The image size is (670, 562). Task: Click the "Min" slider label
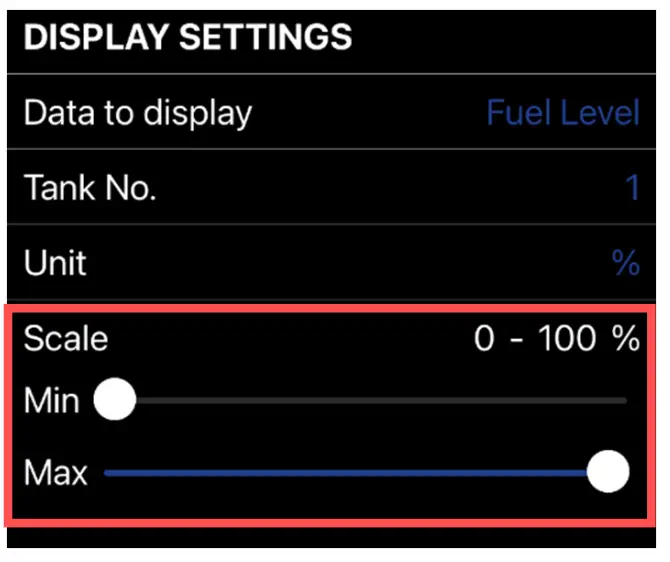tap(51, 401)
